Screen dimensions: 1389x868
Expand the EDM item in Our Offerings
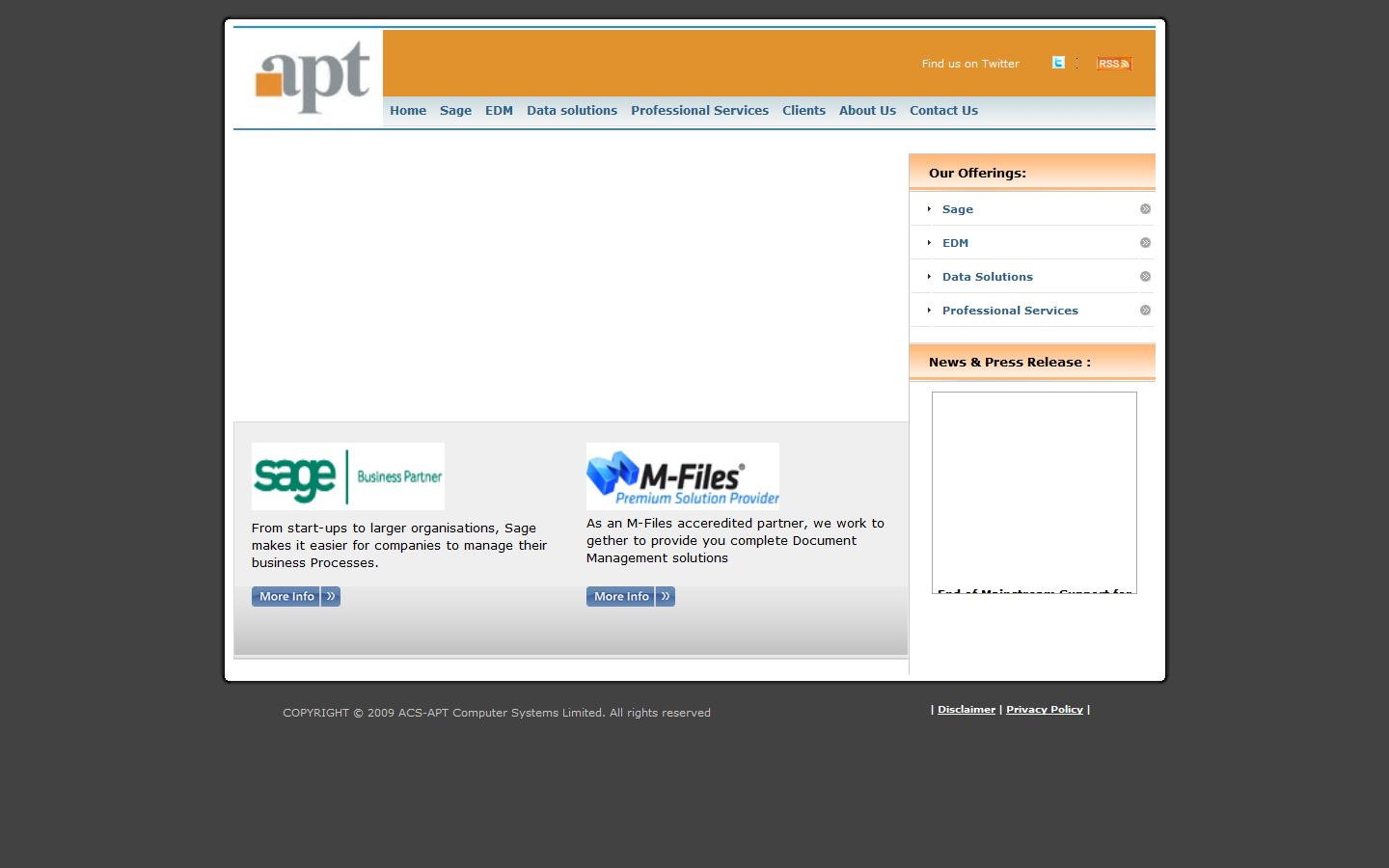955,242
